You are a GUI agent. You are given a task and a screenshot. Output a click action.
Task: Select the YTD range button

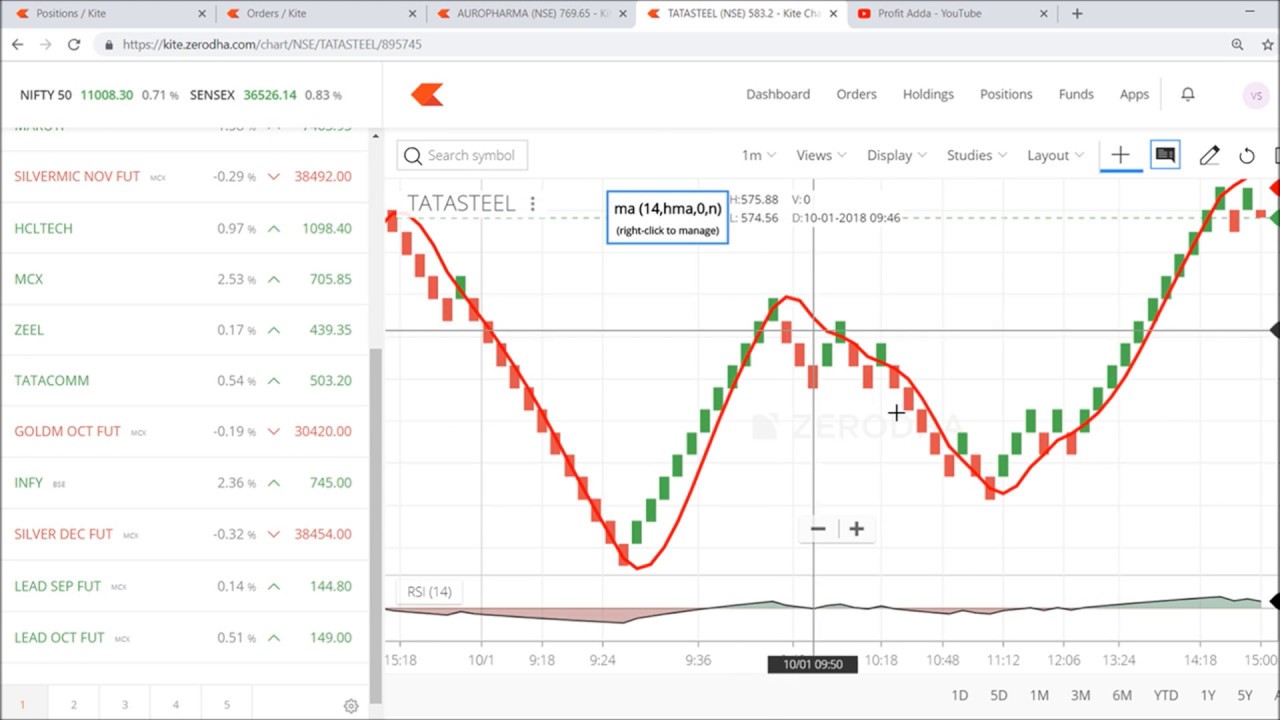point(1165,695)
